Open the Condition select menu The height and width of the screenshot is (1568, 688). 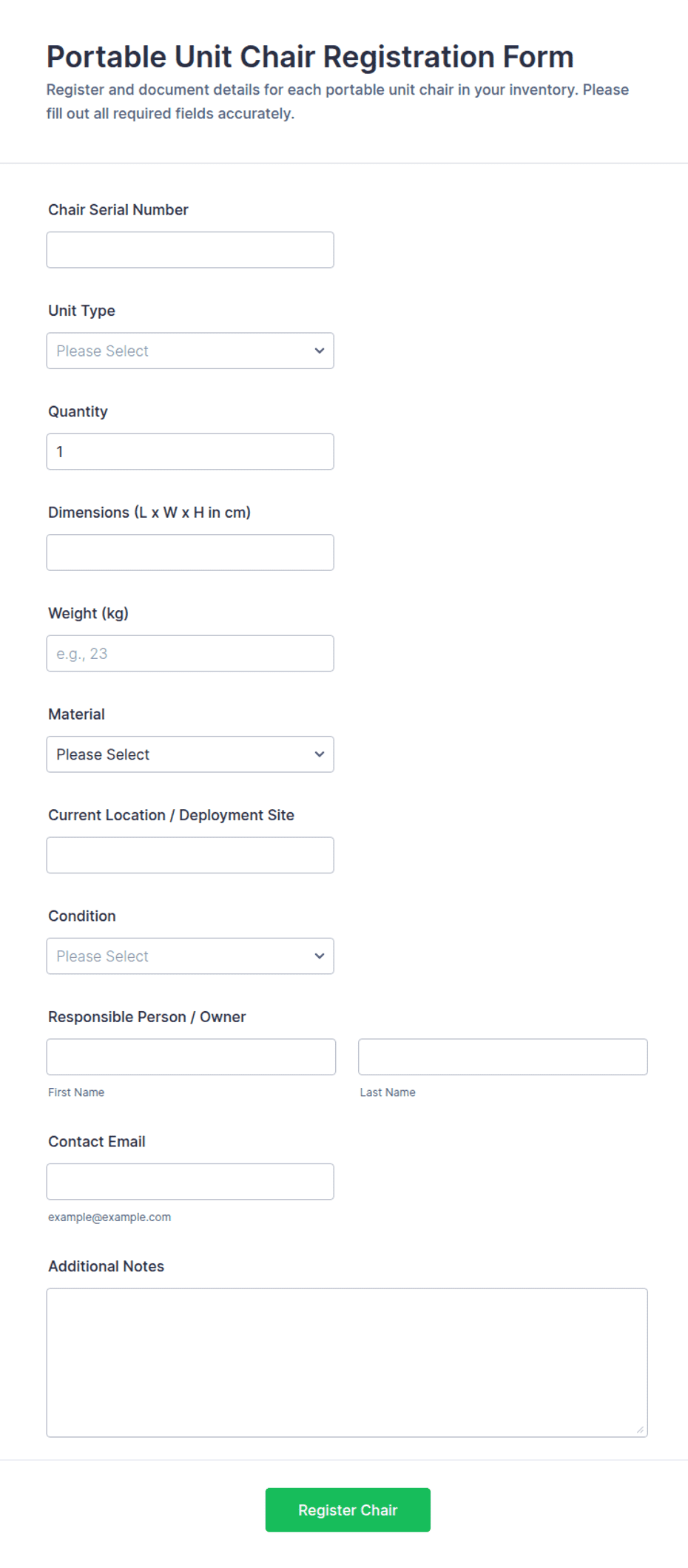(190, 956)
